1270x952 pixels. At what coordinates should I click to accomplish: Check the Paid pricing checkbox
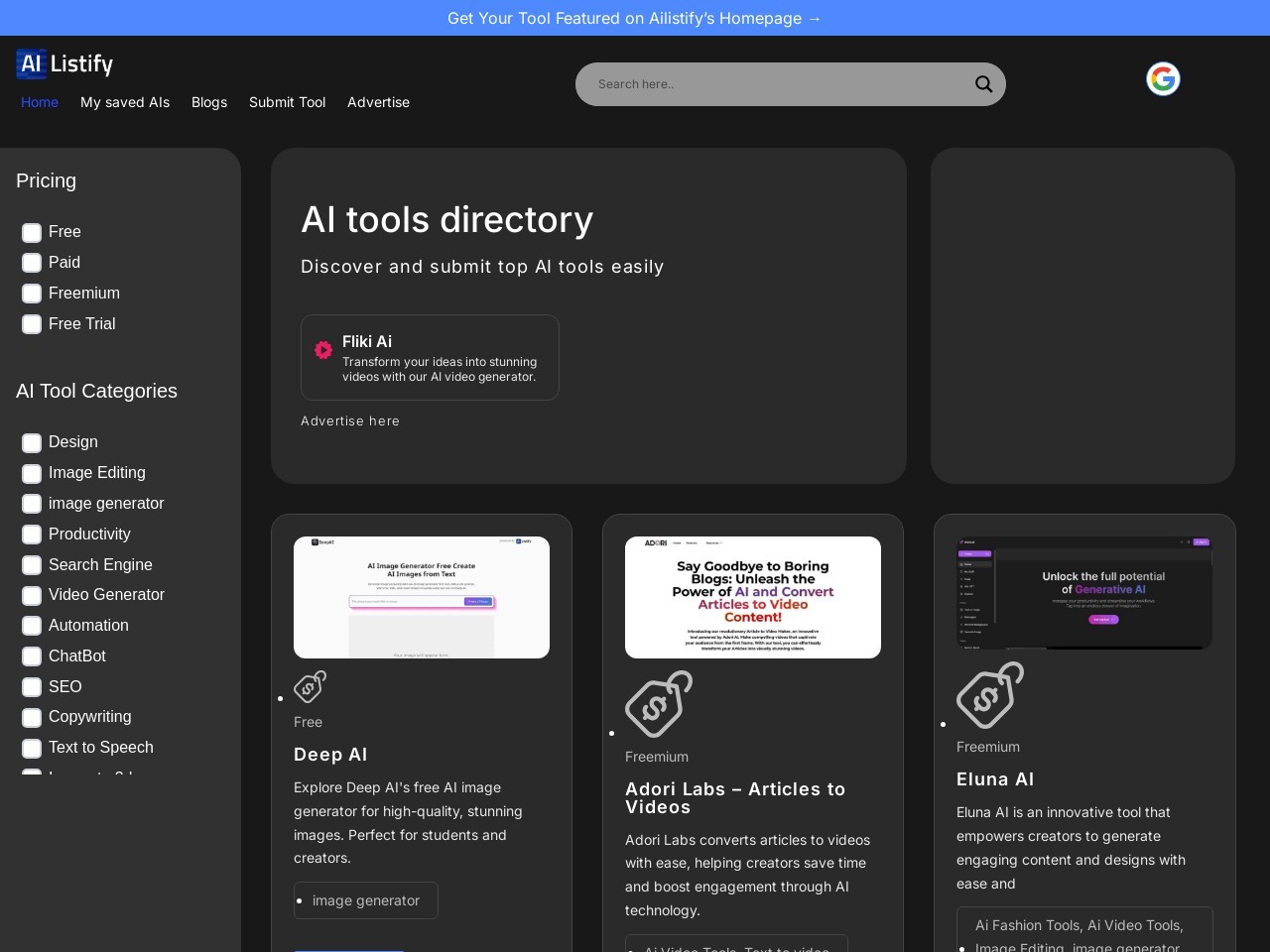[x=32, y=263]
